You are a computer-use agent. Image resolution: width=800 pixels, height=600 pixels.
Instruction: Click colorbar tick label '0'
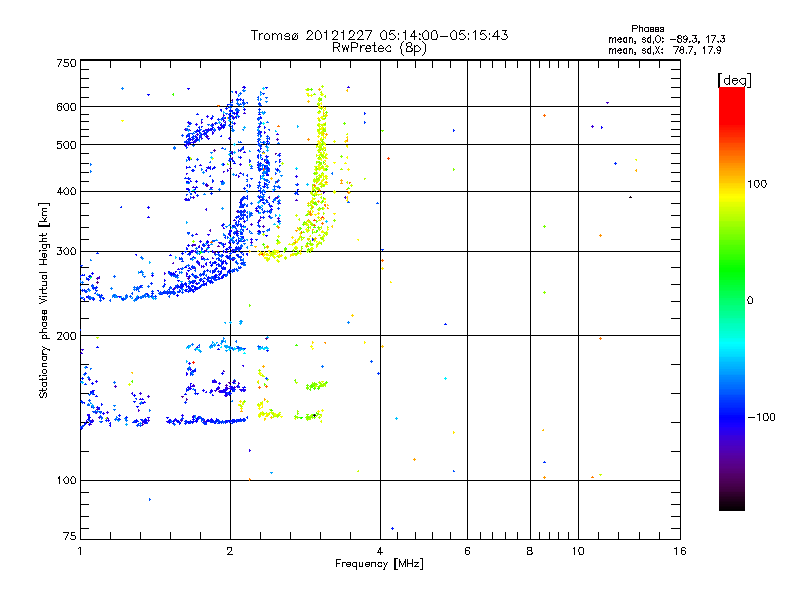(750, 301)
